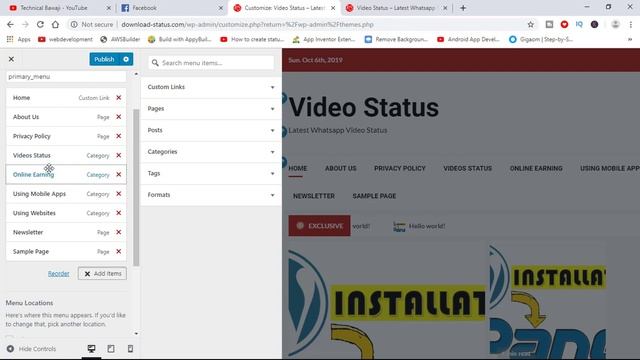Image resolution: width=640 pixels, height=360 pixels.
Task: Open VIDEOS STATUS in site preview
Action: 467,168
